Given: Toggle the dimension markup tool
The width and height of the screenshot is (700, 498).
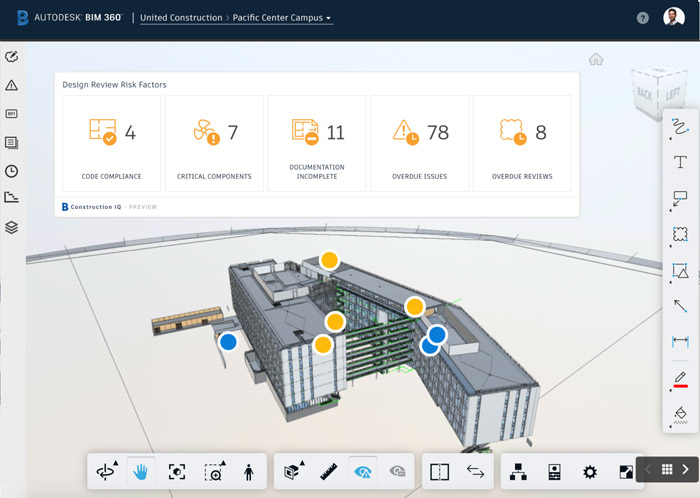Looking at the screenshot, I should (x=680, y=342).
